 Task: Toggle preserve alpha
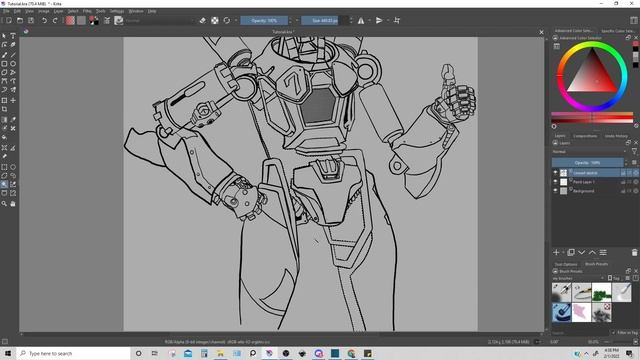pos(215,20)
